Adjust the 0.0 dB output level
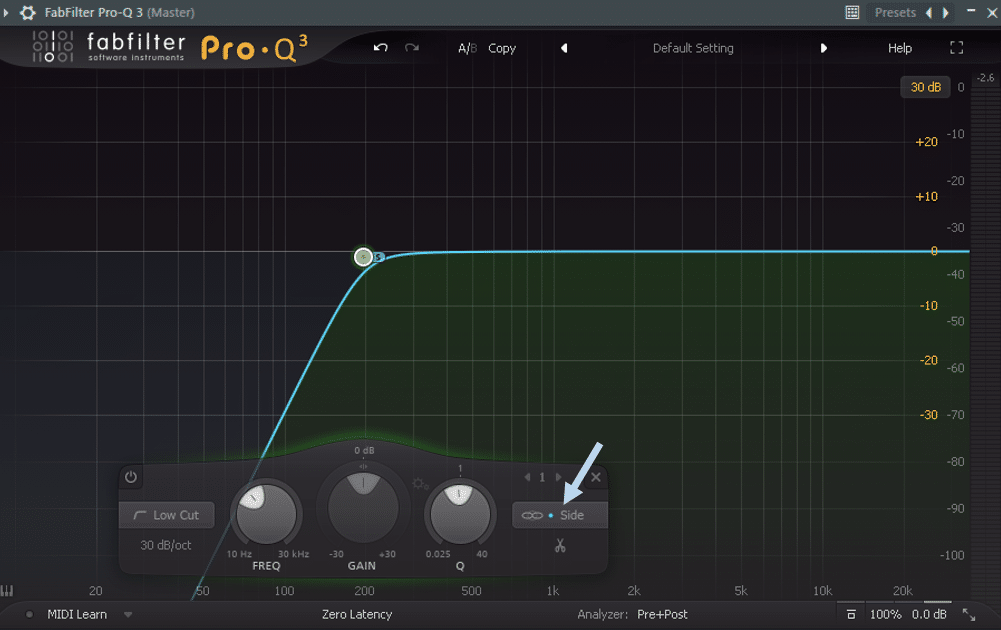1001x630 pixels. coord(929,614)
